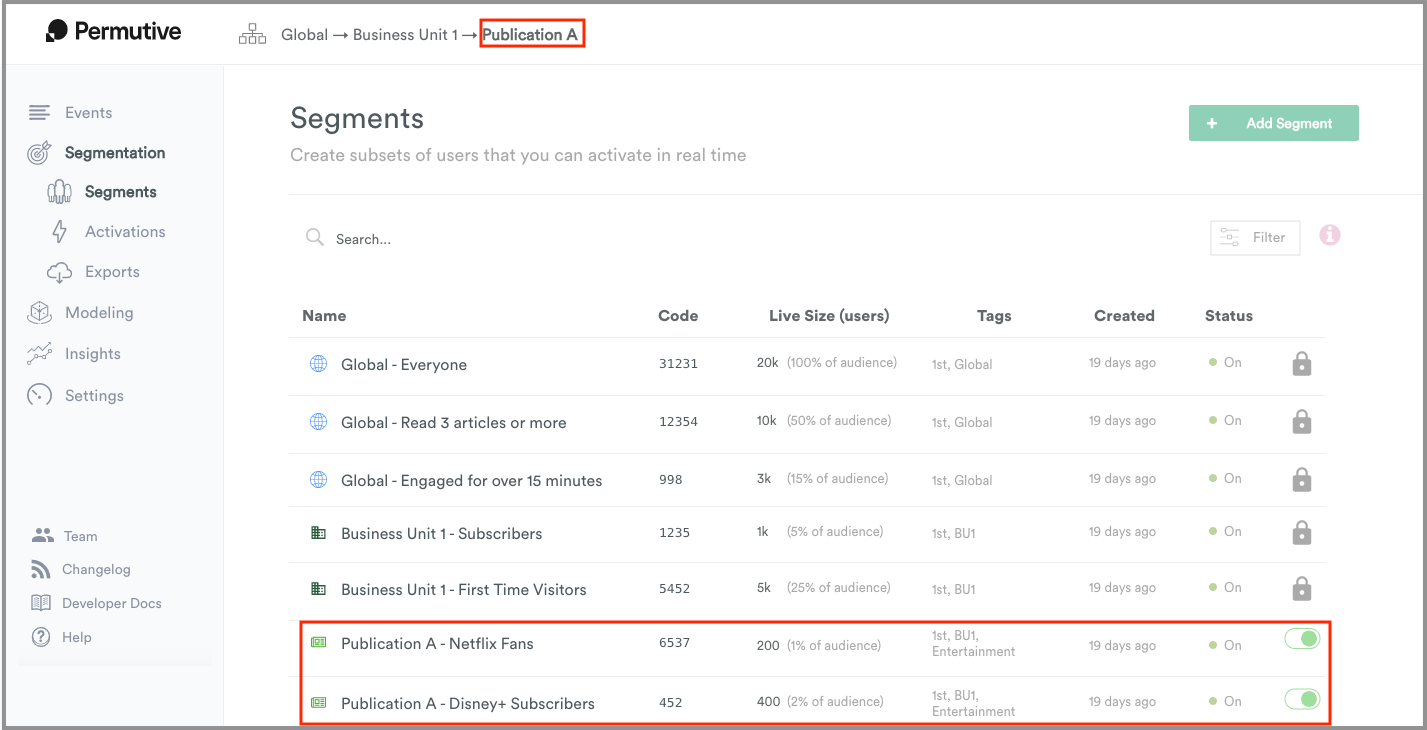Click the Permutive logo

pyautogui.click(x=113, y=31)
